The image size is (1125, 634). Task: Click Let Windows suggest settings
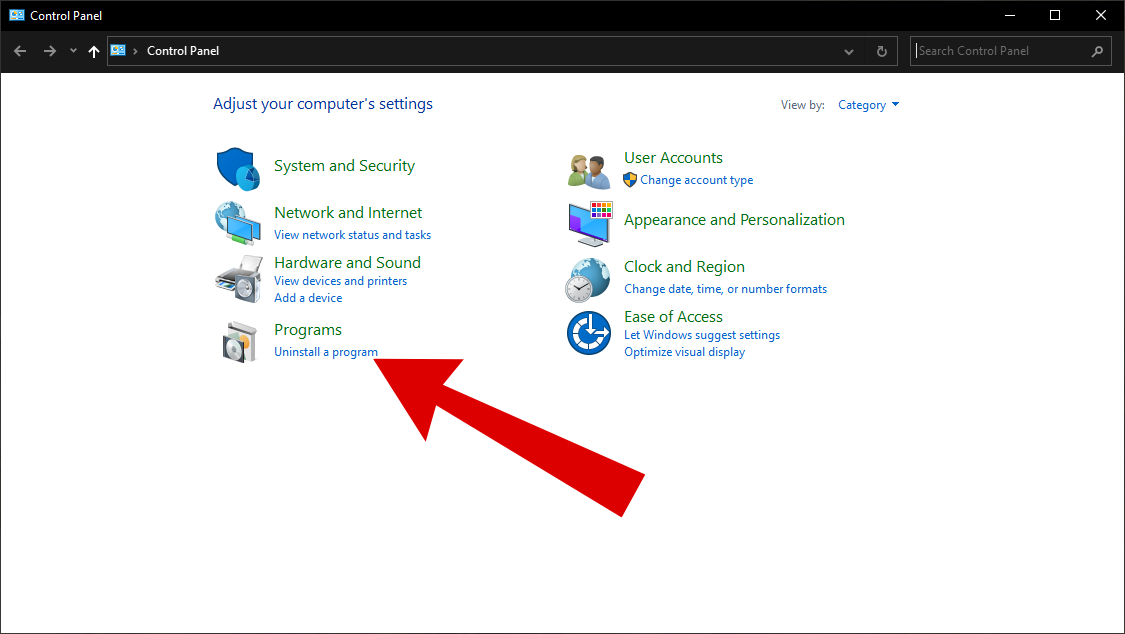click(702, 335)
